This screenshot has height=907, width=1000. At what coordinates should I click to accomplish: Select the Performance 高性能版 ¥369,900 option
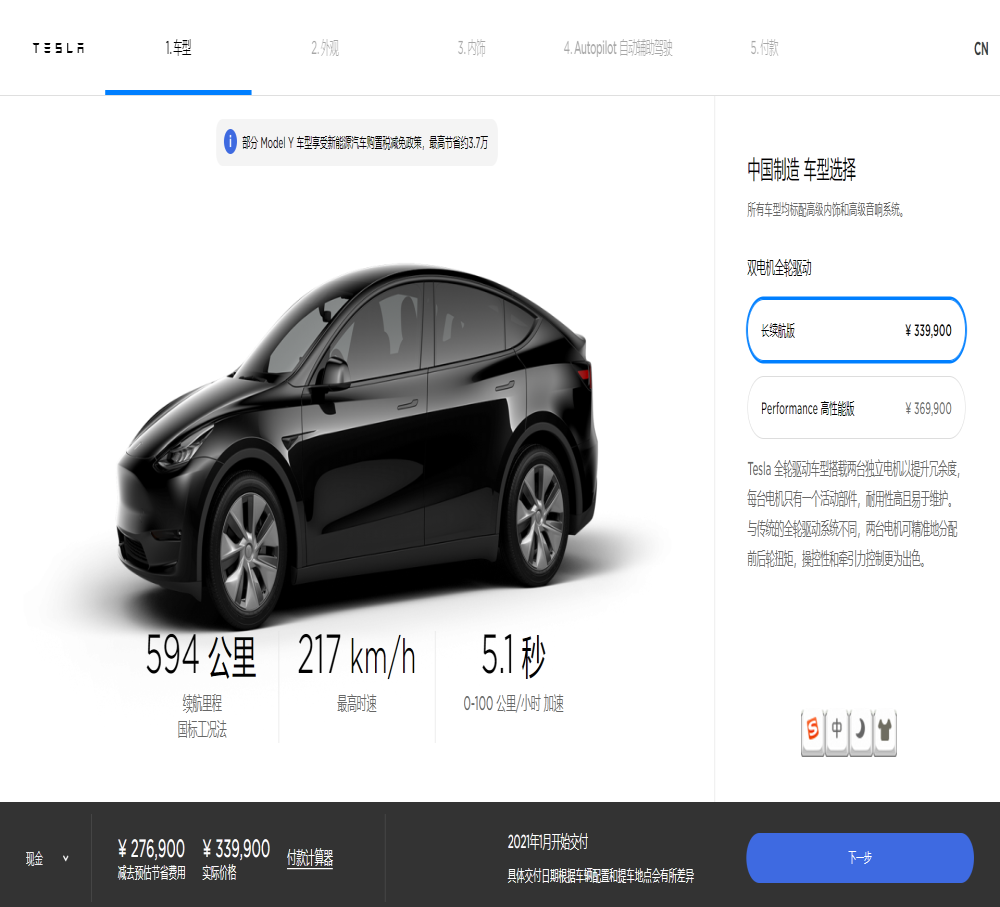click(x=856, y=408)
